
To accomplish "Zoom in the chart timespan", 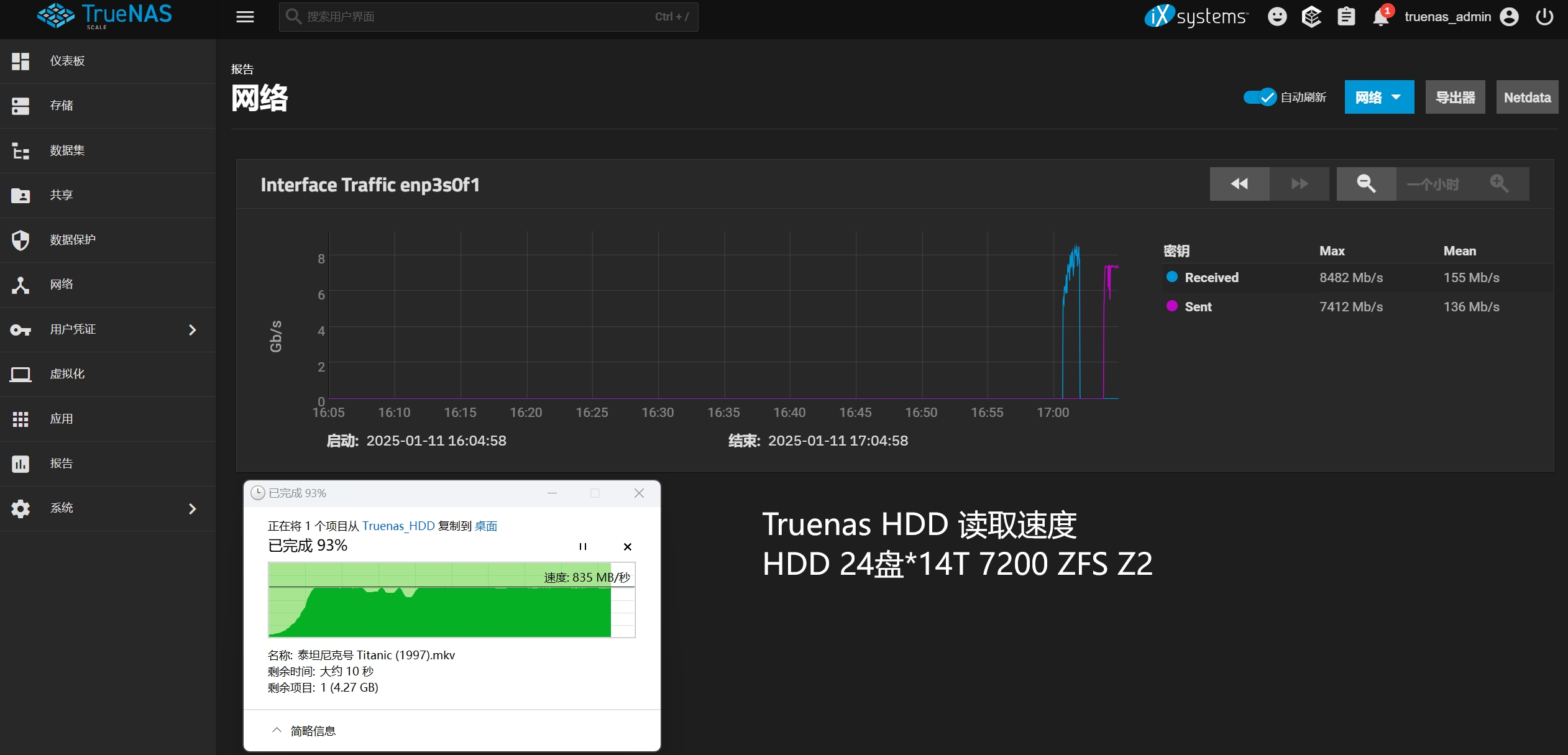I will [1499, 184].
